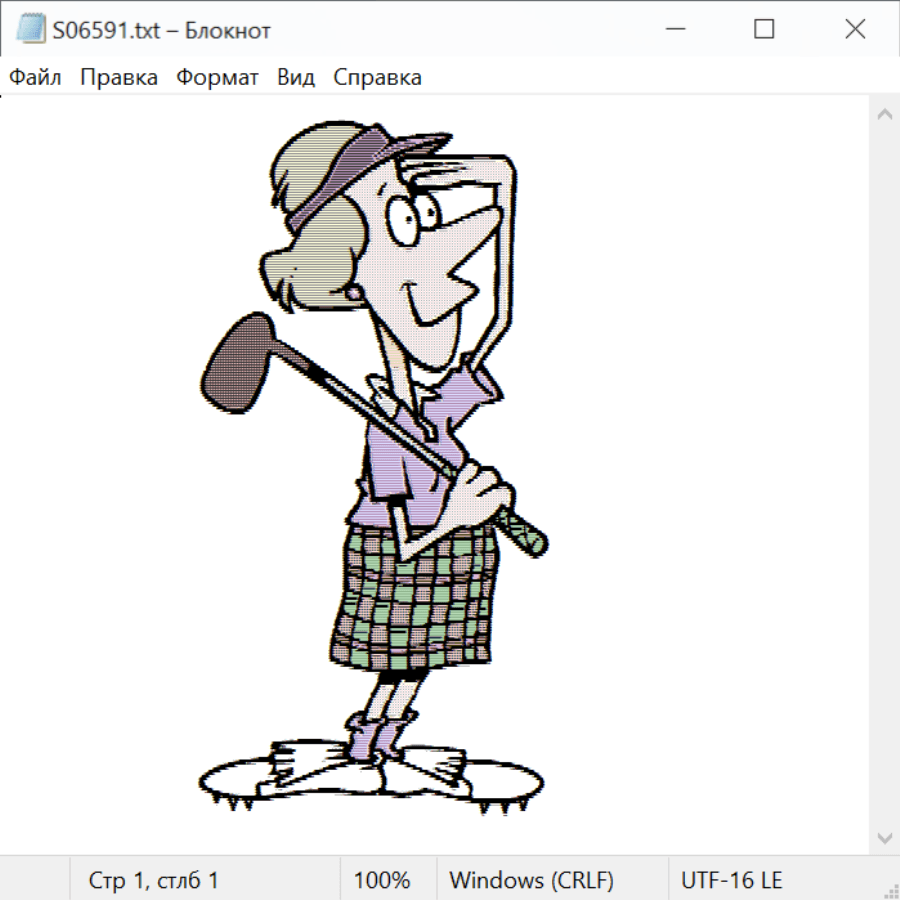
Task: Click the UTF-16 LE encoding field
Action: click(x=732, y=881)
